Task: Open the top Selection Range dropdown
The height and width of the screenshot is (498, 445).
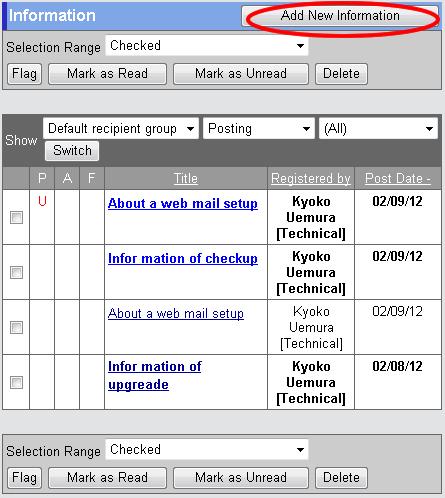Action: [x=207, y=46]
